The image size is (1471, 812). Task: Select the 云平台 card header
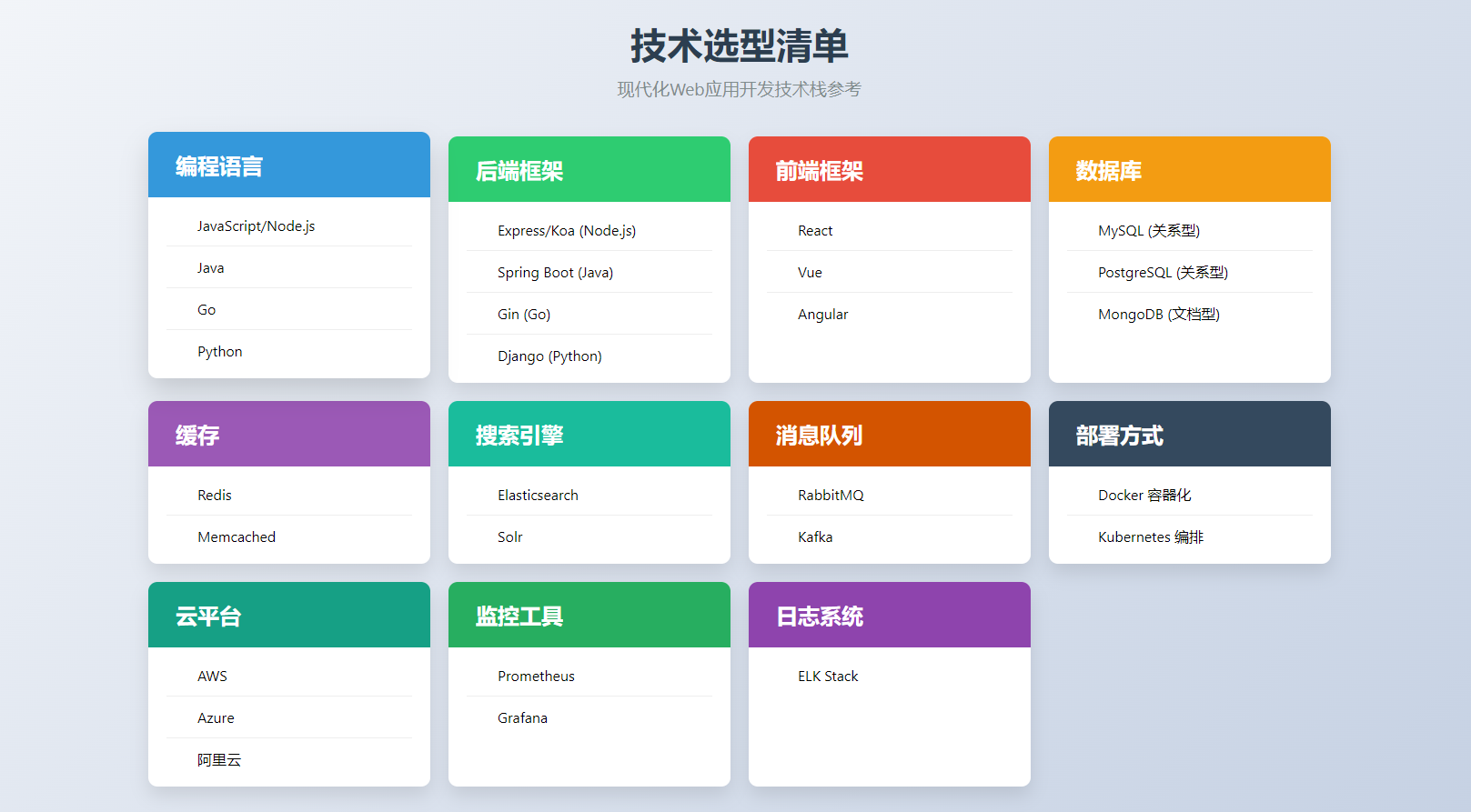tap(289, 615)
